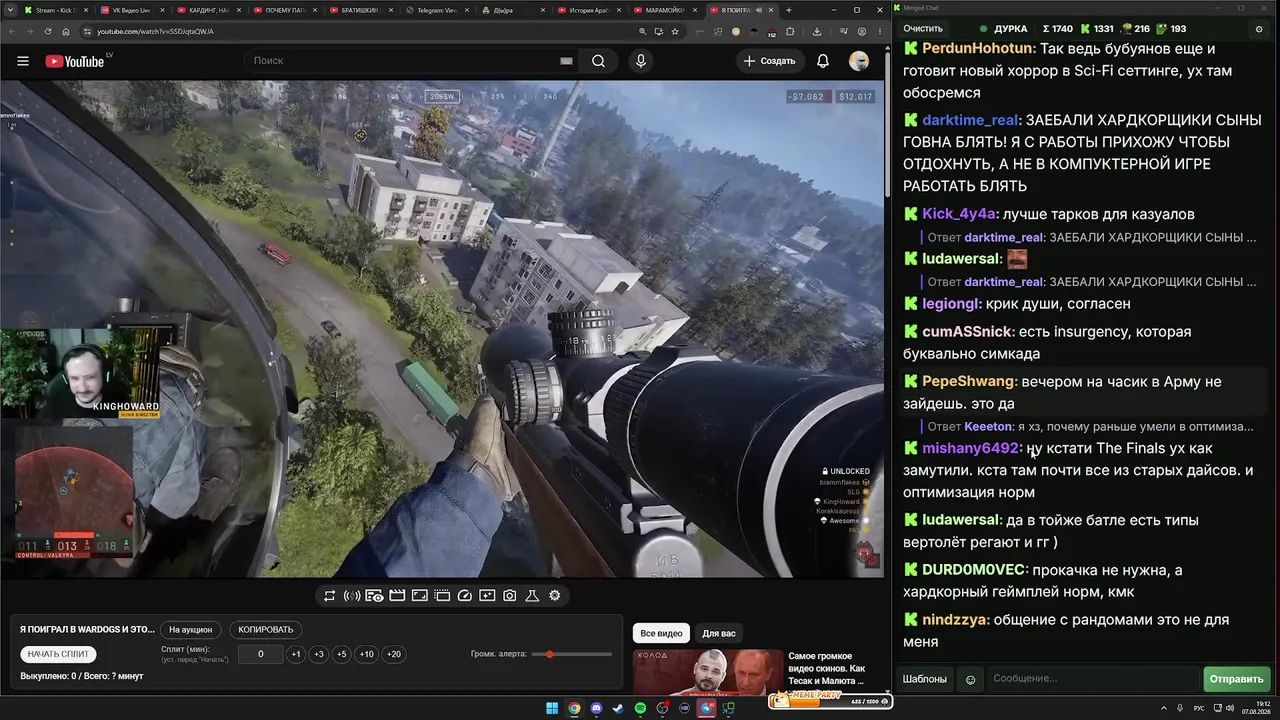Open the Тесак и Малюта video thumbnail
Viewport: 1280px width, 720px height.
click(x=707, y=672)
